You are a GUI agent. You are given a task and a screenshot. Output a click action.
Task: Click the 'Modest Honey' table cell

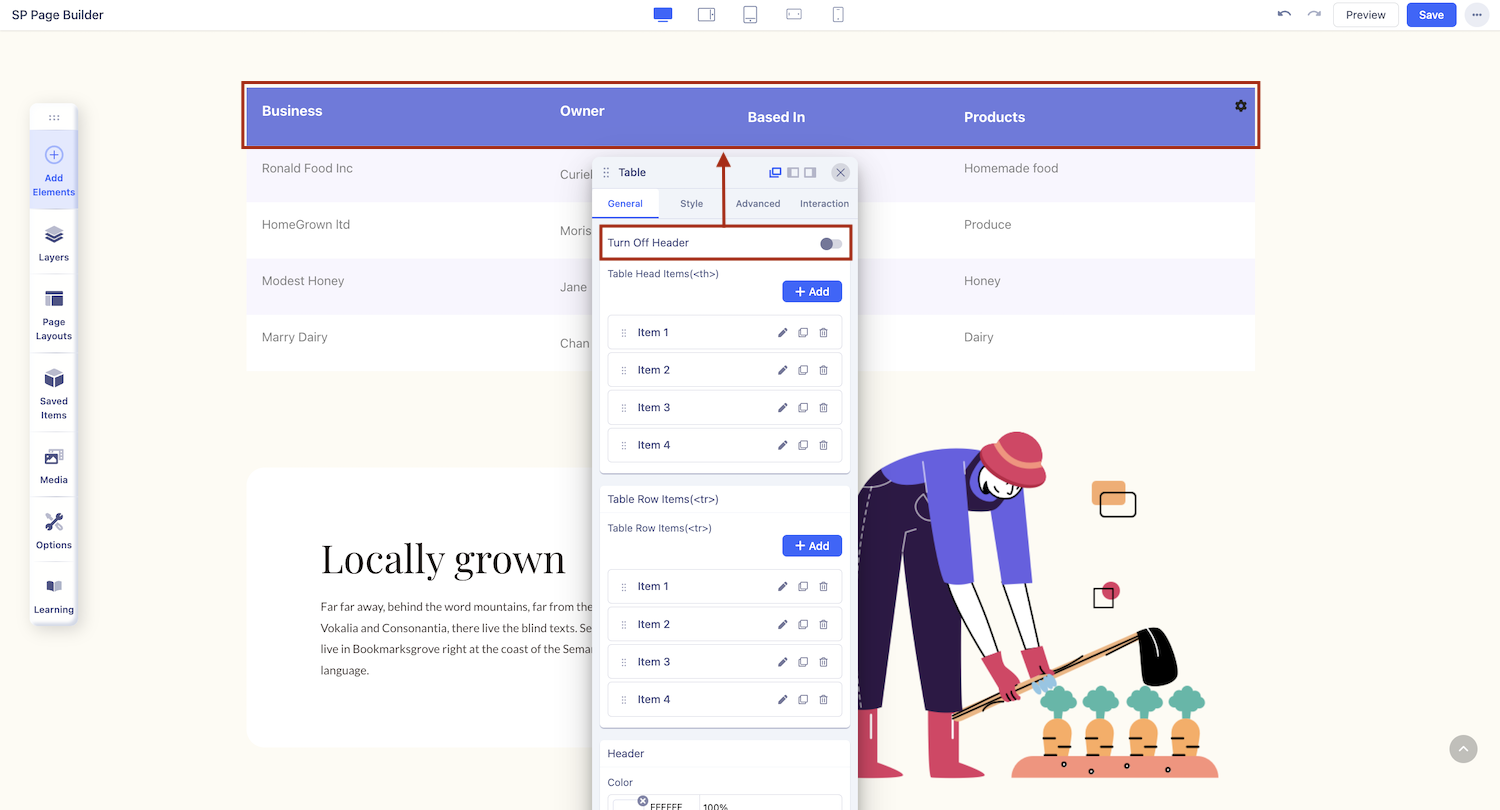pyautogui.click(x=303, y=281)
